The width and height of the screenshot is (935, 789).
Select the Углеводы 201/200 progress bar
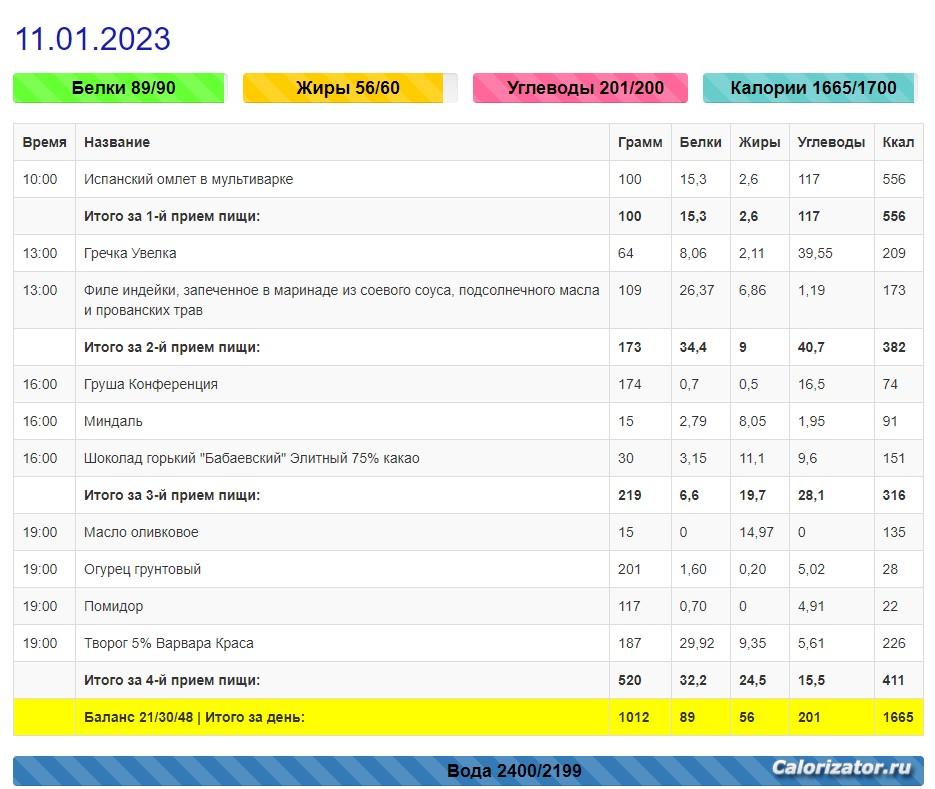pos(580,88)
